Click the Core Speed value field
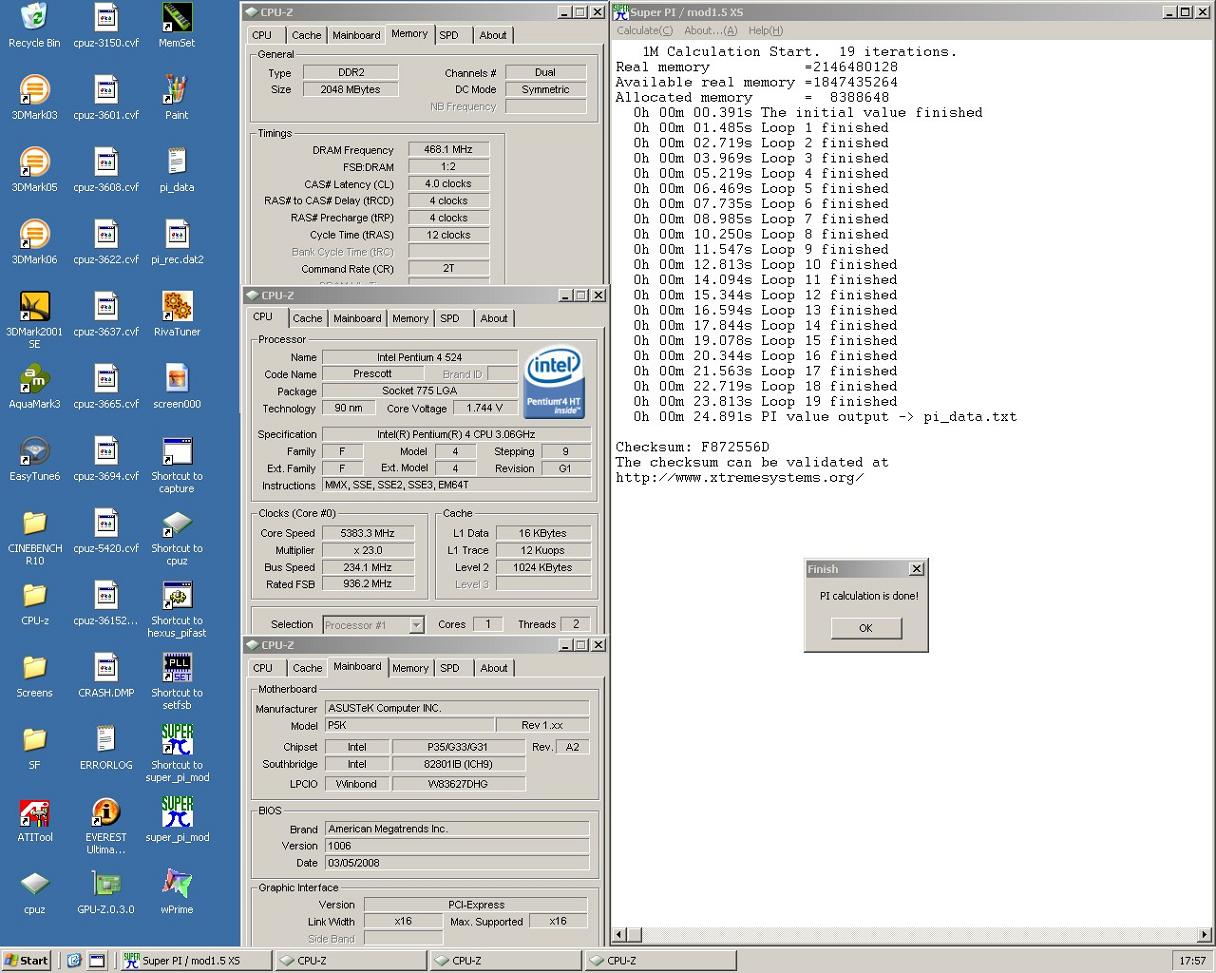1216x973 pixels. click(367, 534)
